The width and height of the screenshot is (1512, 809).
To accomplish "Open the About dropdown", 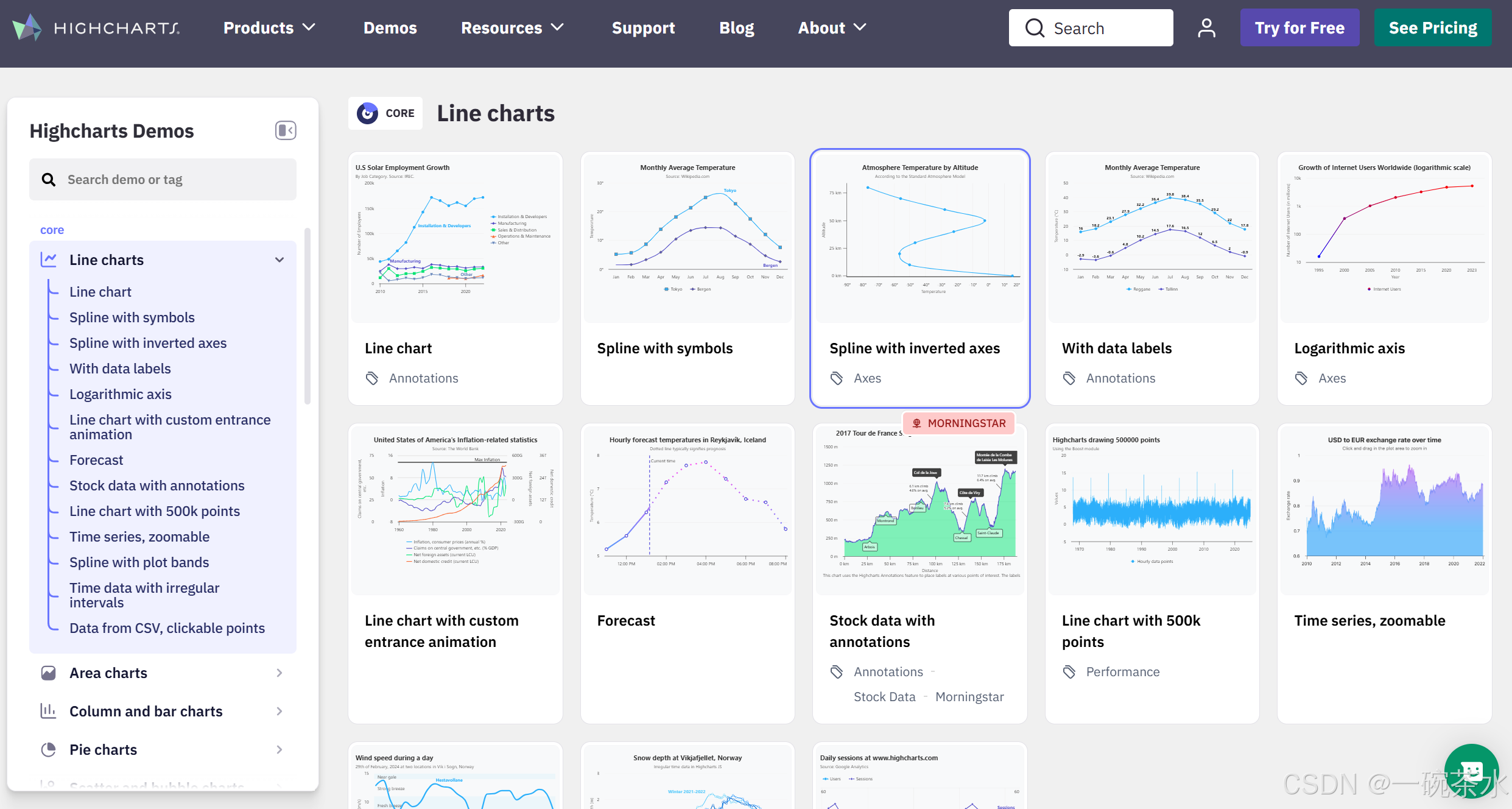I will click(832, 27).
